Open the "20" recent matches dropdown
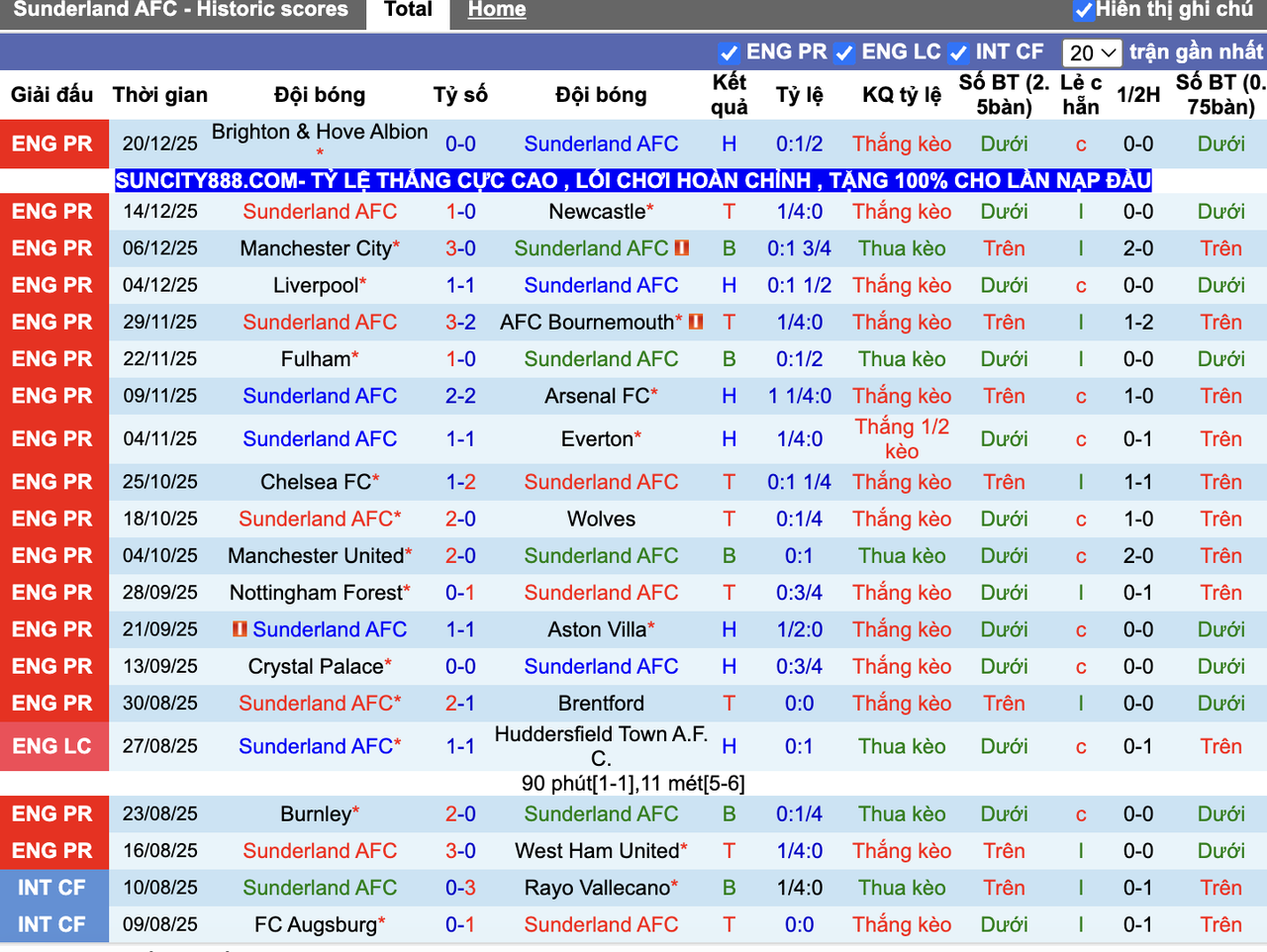This screenshot has height=952, width=1267. [x=1092, y=51]
